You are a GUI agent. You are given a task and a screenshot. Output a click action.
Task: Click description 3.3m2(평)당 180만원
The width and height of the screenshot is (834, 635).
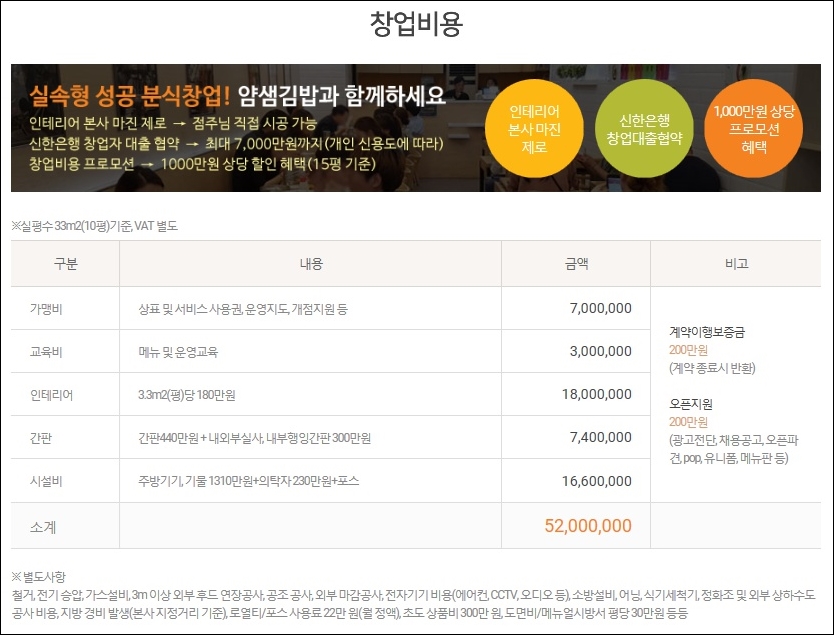point(187,395)
